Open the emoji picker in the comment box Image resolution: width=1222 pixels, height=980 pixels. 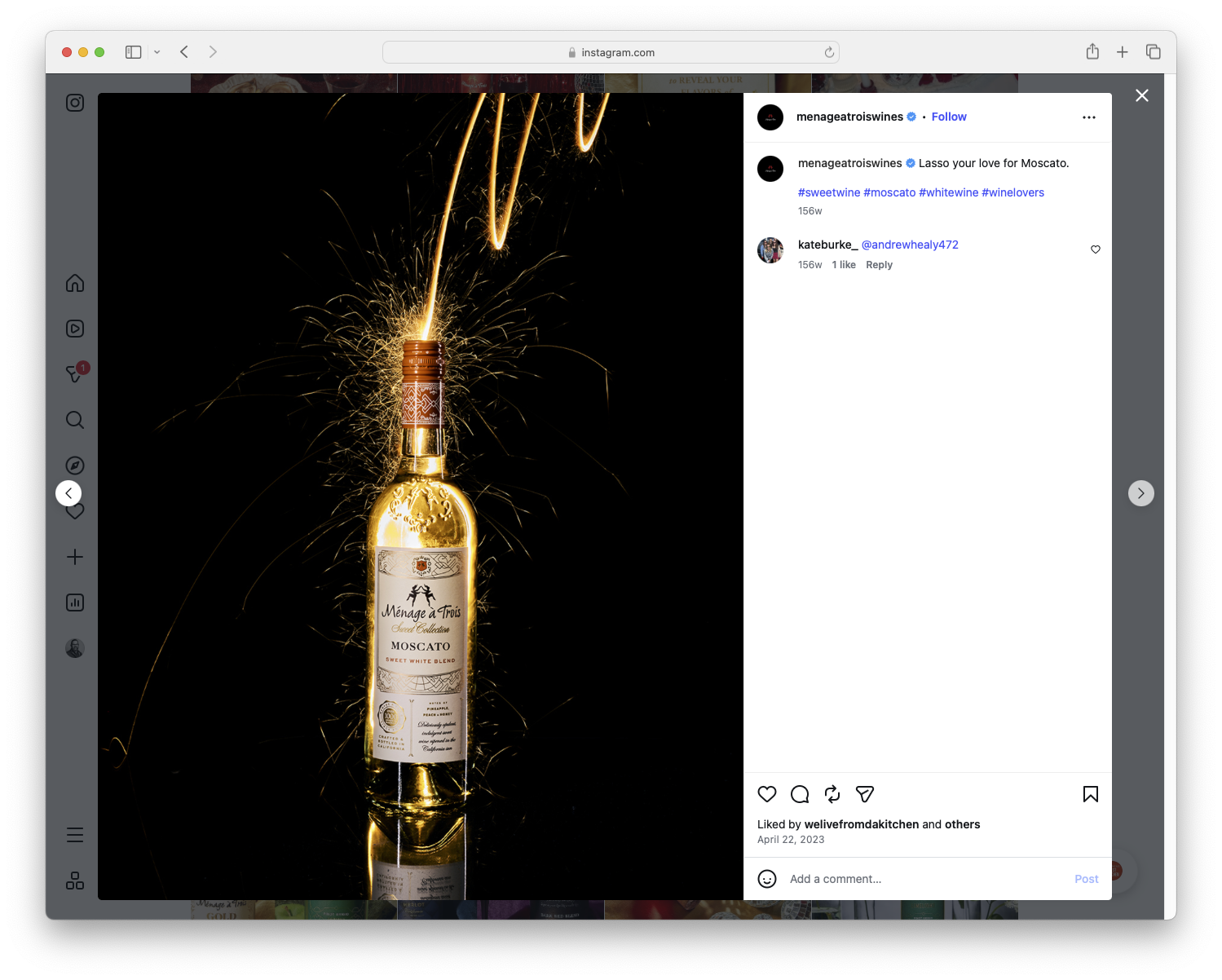pyautogui.click(x=767, y=879)
